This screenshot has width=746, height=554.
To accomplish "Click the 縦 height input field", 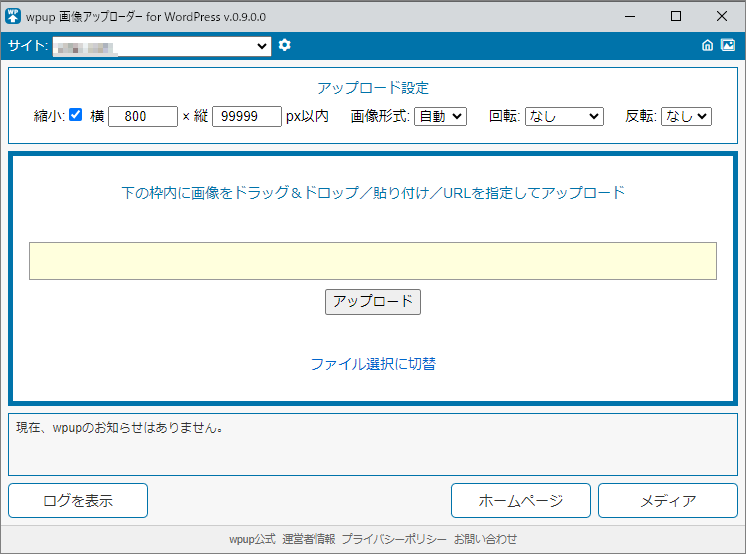I will tap(247, 116).
